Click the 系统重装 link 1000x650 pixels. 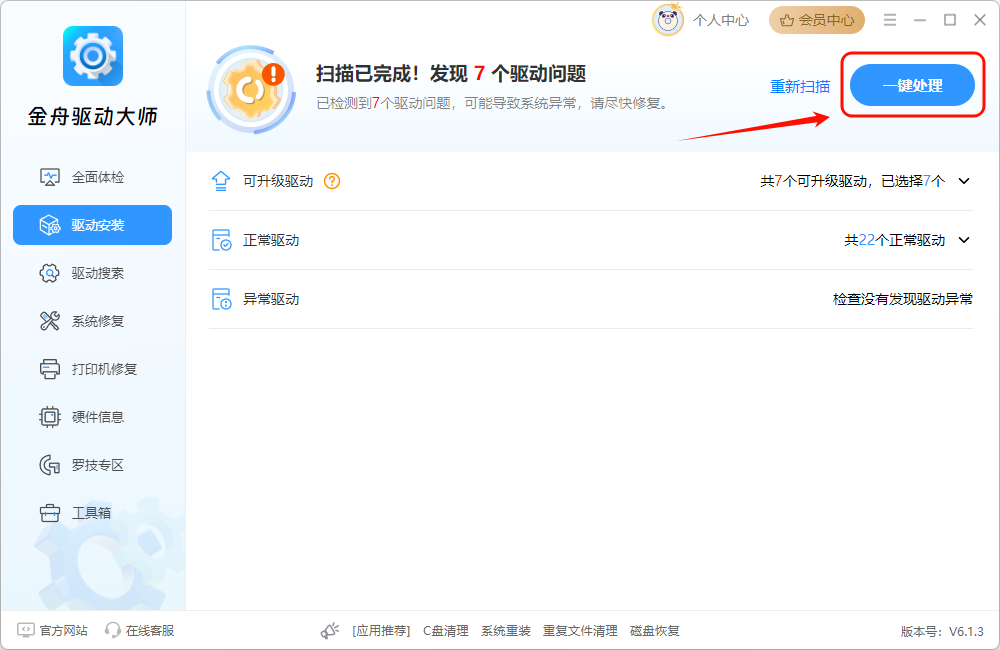click(506, 631)
